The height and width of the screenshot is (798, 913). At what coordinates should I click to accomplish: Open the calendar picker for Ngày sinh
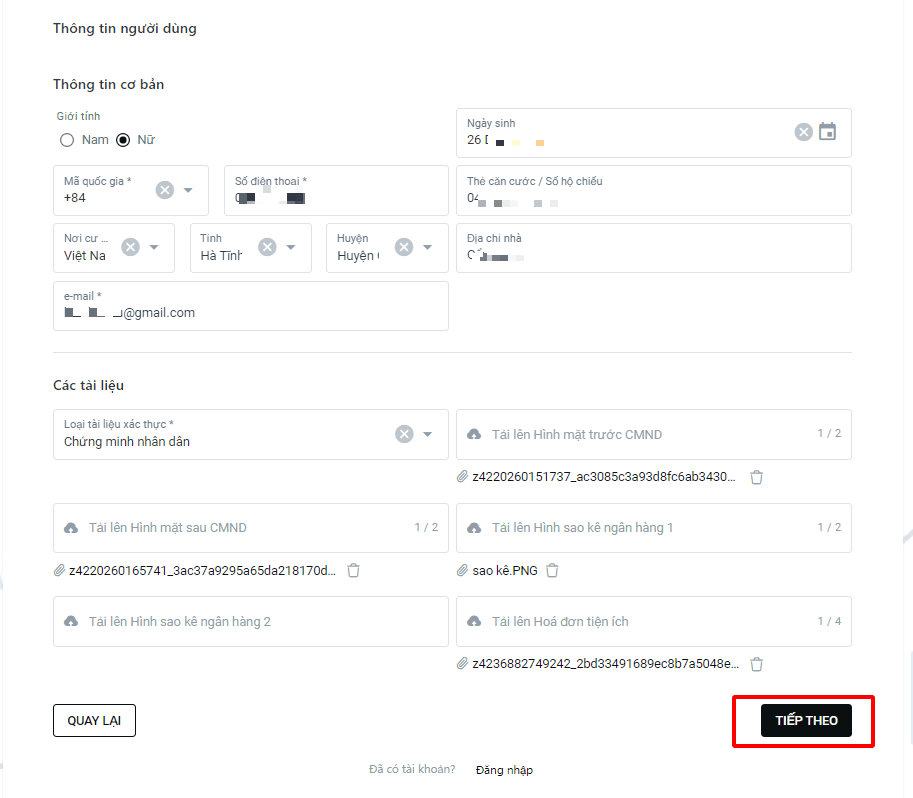827,132
